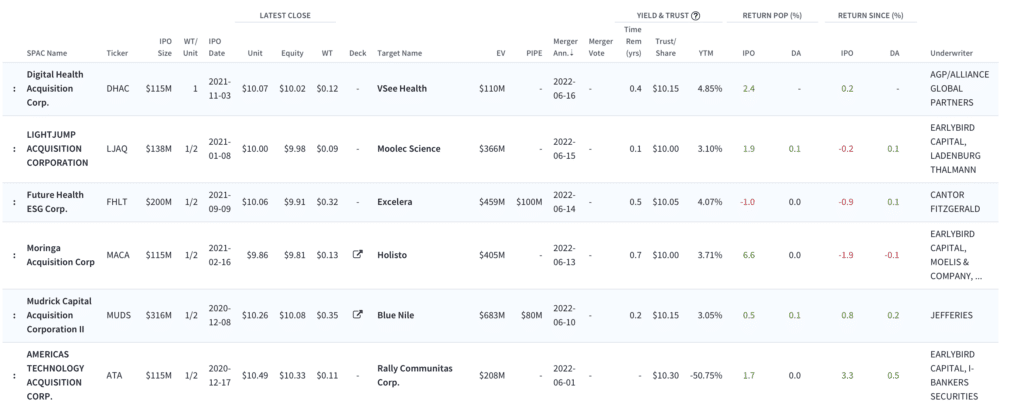
Task: Open row menu dots for Future Health ESG
Action: (14, 202)
